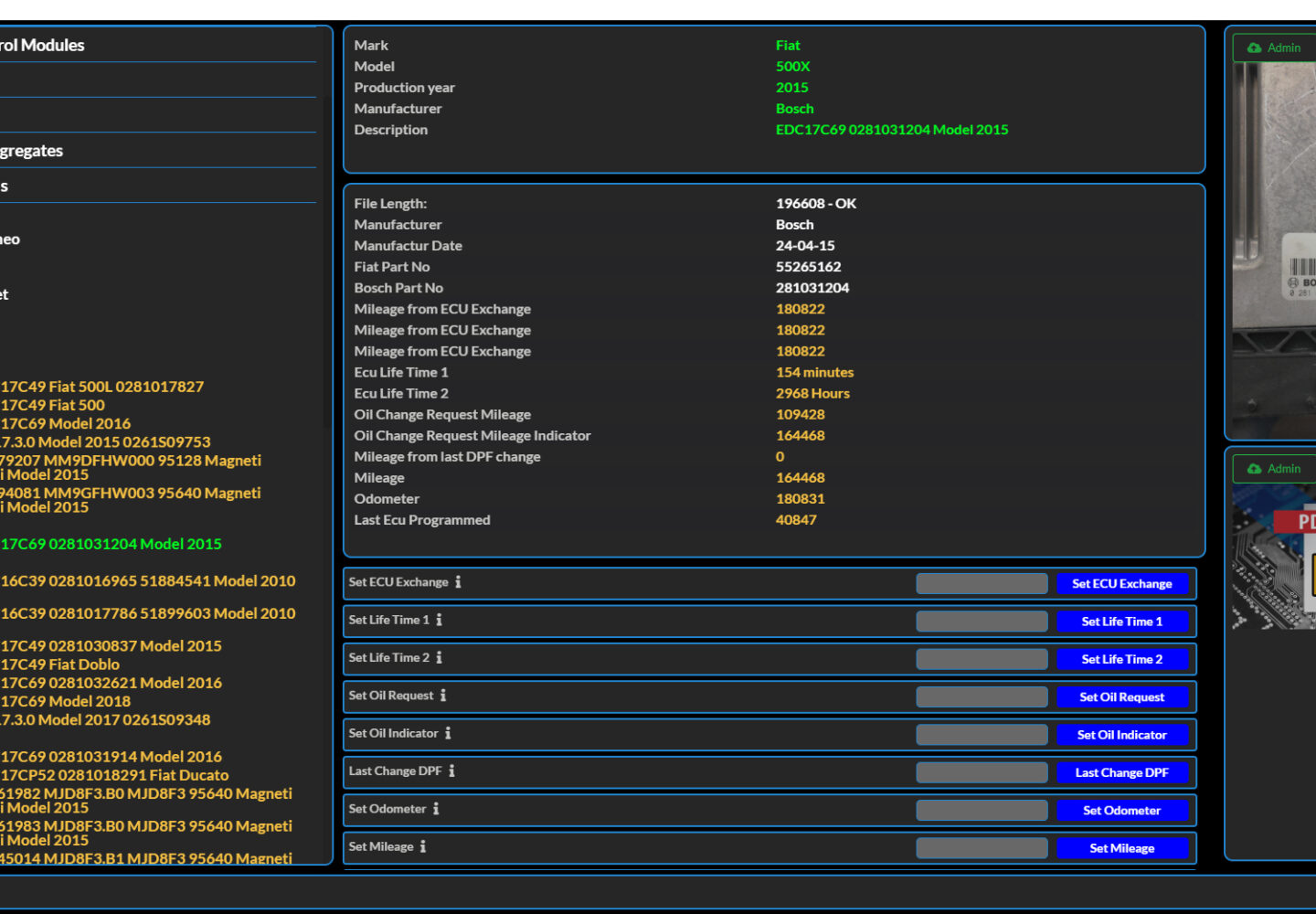Viewport: 1316px width, 914px height.
Task: Click info icon next to Set Oil Request
Action: click(443, 696)
